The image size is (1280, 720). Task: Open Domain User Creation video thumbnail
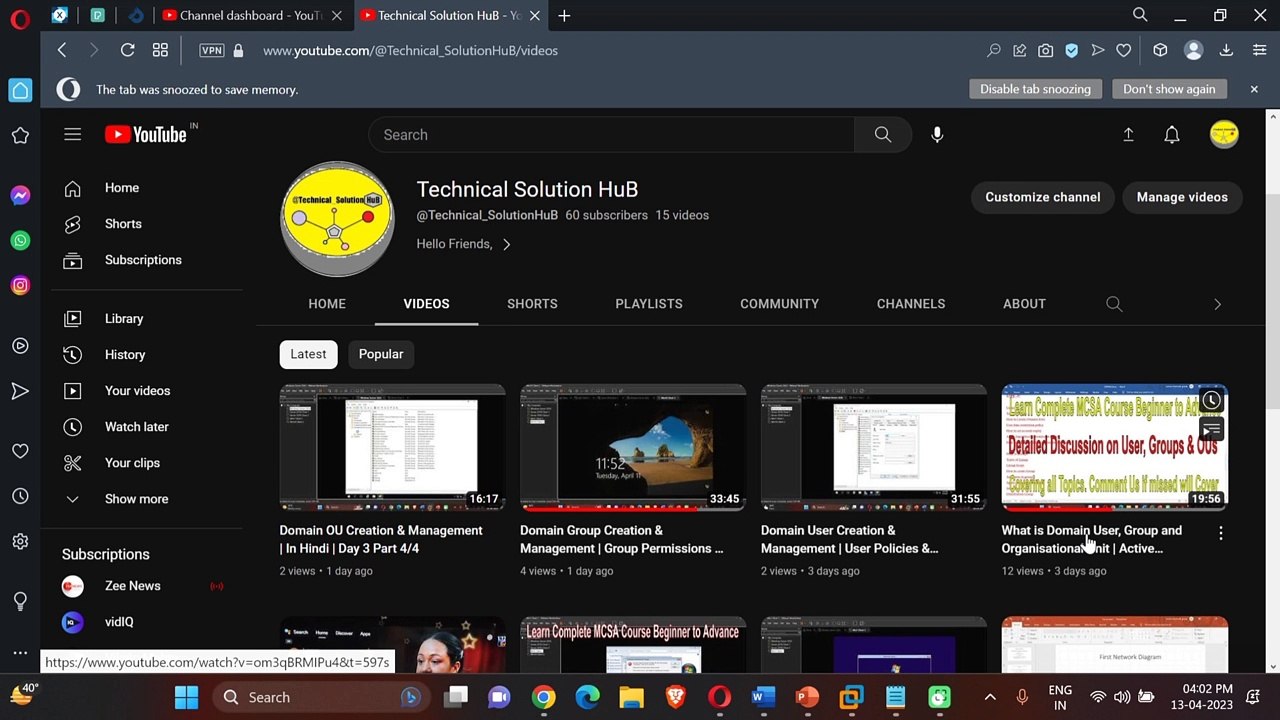[x=874, y=447]
